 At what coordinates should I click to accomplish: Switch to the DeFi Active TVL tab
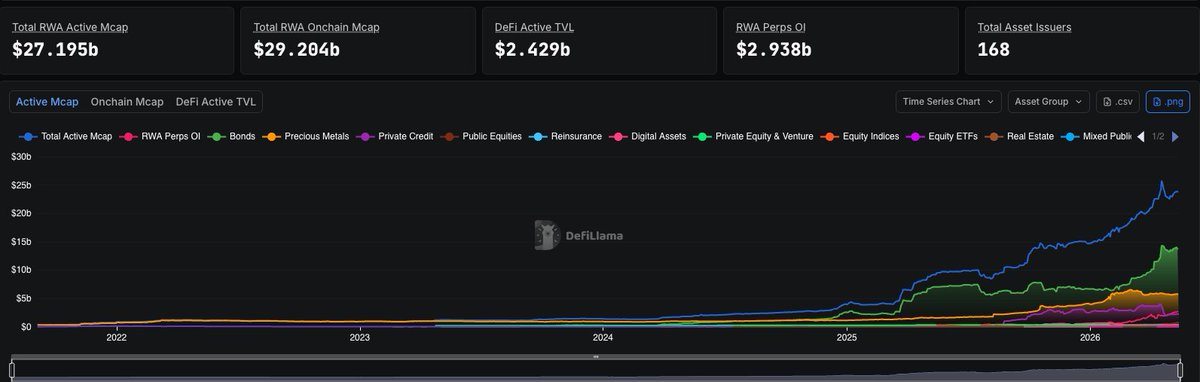(x=215, y=102)
